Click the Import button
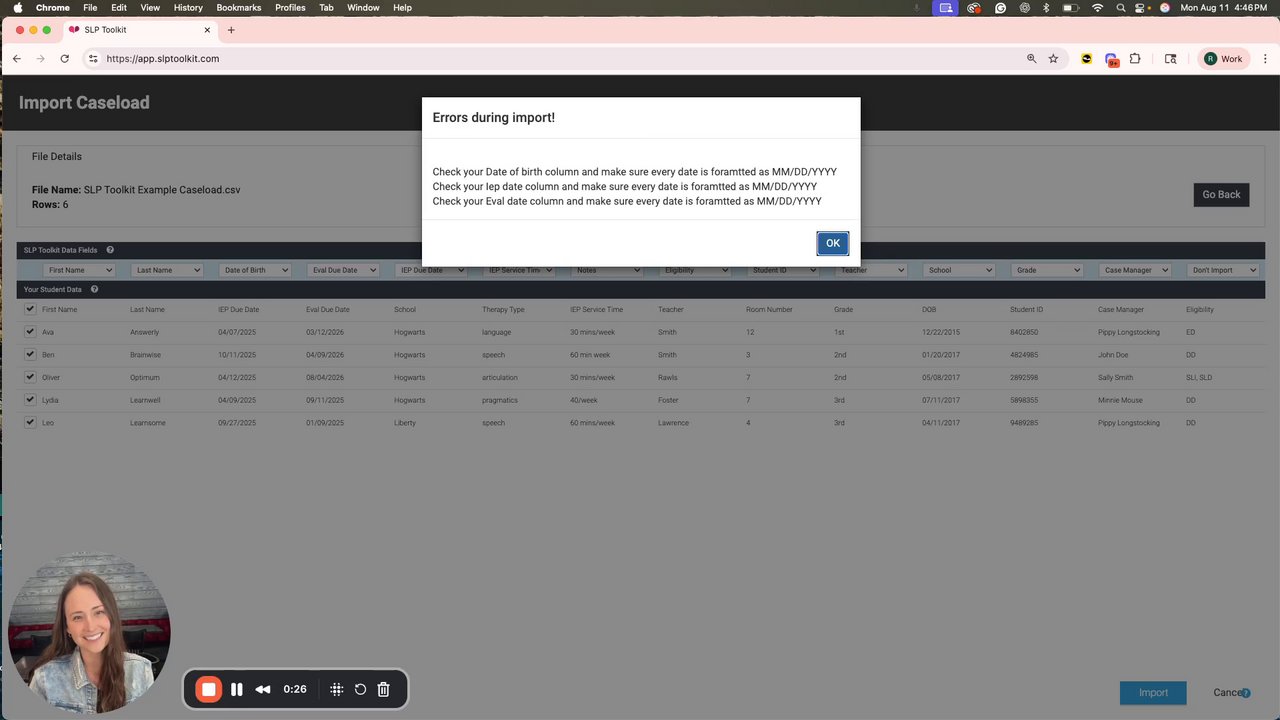This screenshot has width=1280, height=720. (1153, 693)
